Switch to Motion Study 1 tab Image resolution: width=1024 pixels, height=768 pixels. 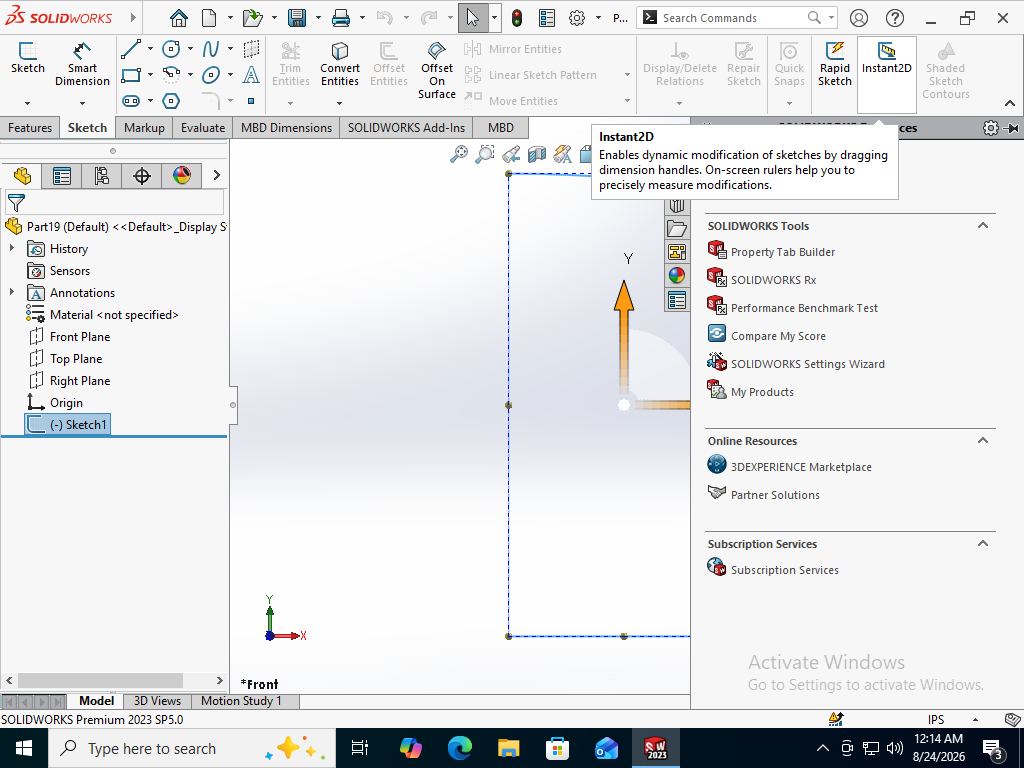pos(241,701)
